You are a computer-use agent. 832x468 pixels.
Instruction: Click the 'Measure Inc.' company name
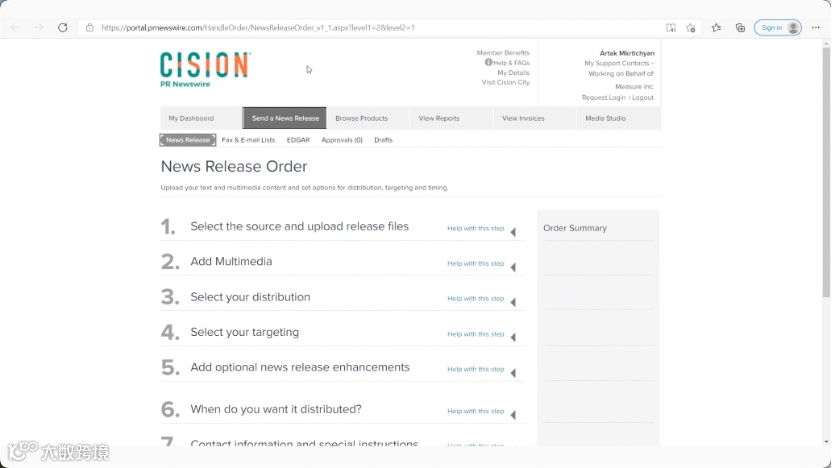[635, 86]
